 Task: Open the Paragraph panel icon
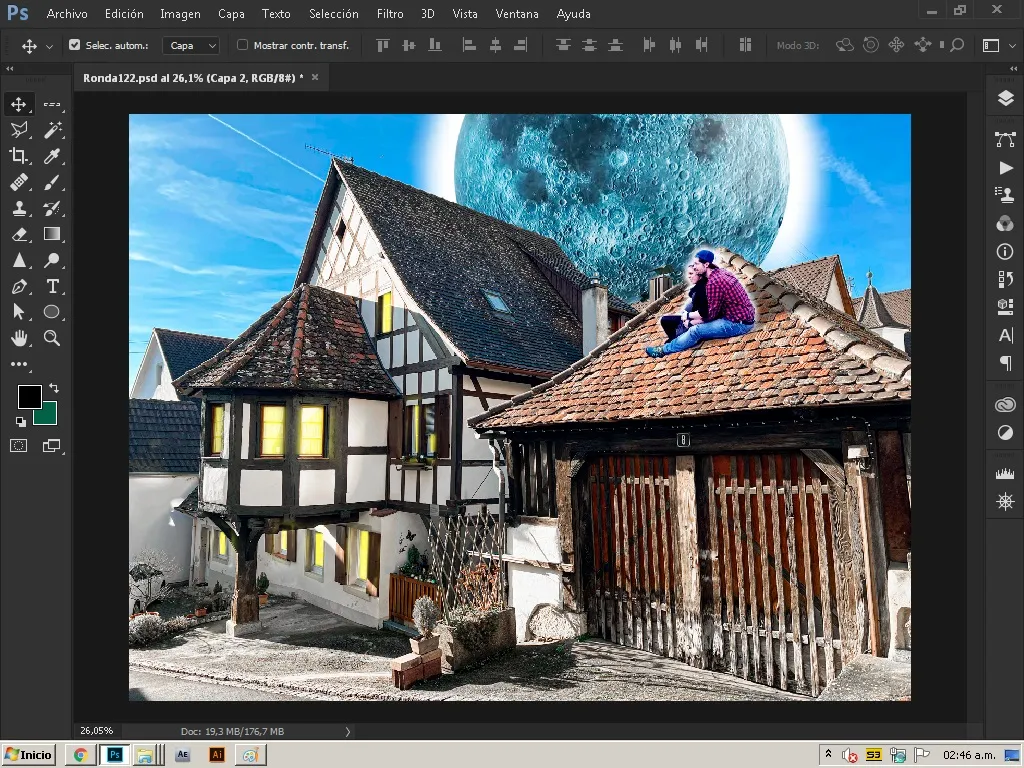(x=1005, y=362)
